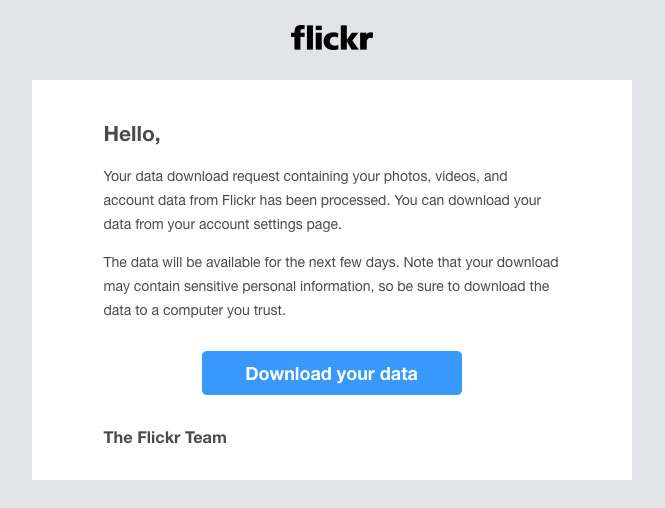The width and height of the screenshot is (665, 508).
Task: Click the Download your data button
Action: 332,373
